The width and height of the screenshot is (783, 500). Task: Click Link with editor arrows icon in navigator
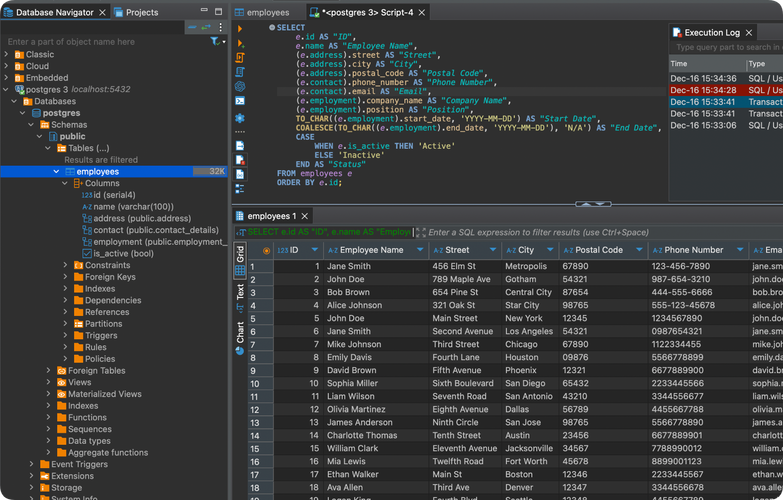tap(205, 28)
